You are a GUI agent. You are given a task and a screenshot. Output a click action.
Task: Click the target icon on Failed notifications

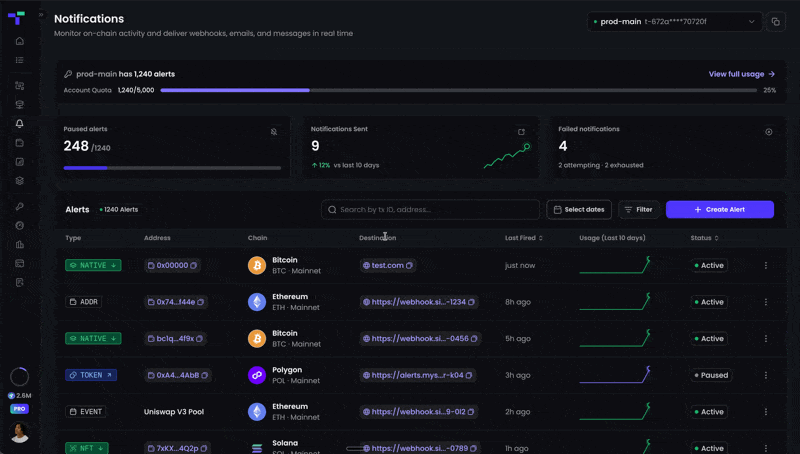(768, 132)
